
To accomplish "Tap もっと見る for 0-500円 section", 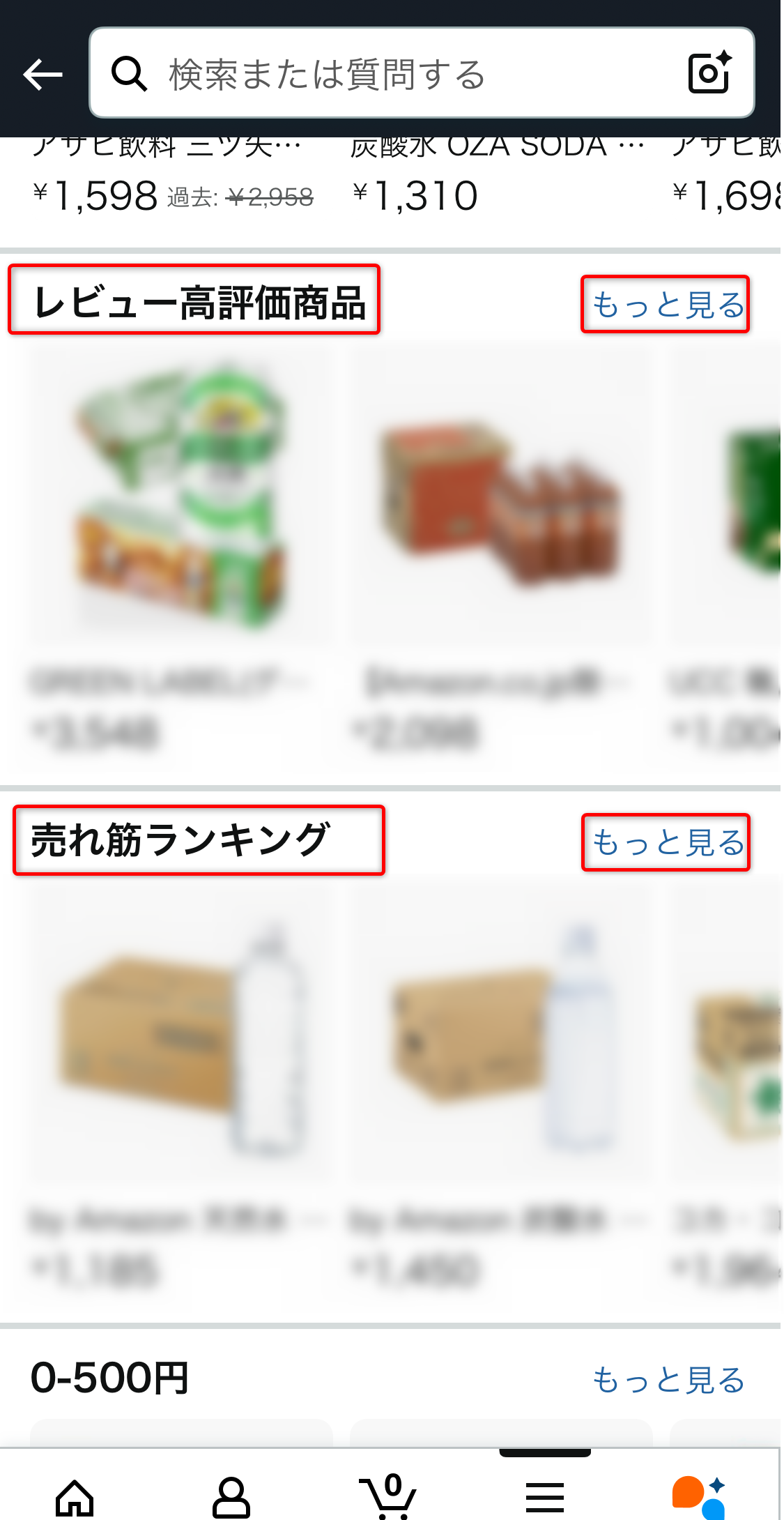I will click(x=668, y=1381).
